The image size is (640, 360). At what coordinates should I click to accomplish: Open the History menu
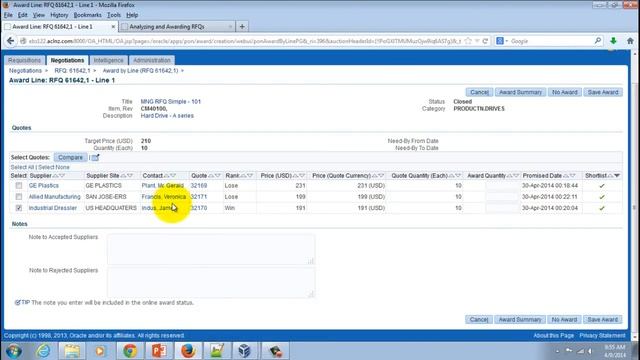[x=59, y=15]
